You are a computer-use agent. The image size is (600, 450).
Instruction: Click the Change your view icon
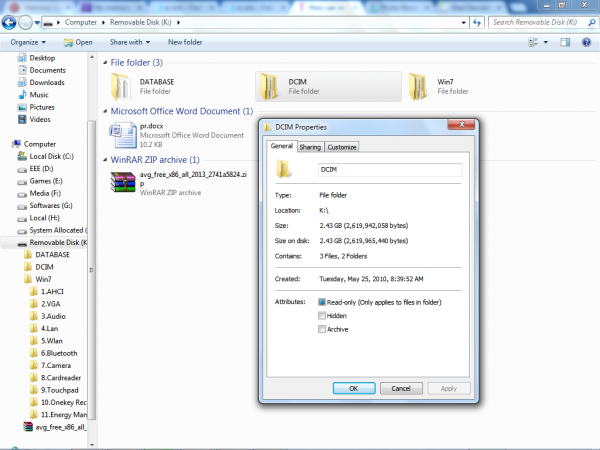[x=533, y=42]
